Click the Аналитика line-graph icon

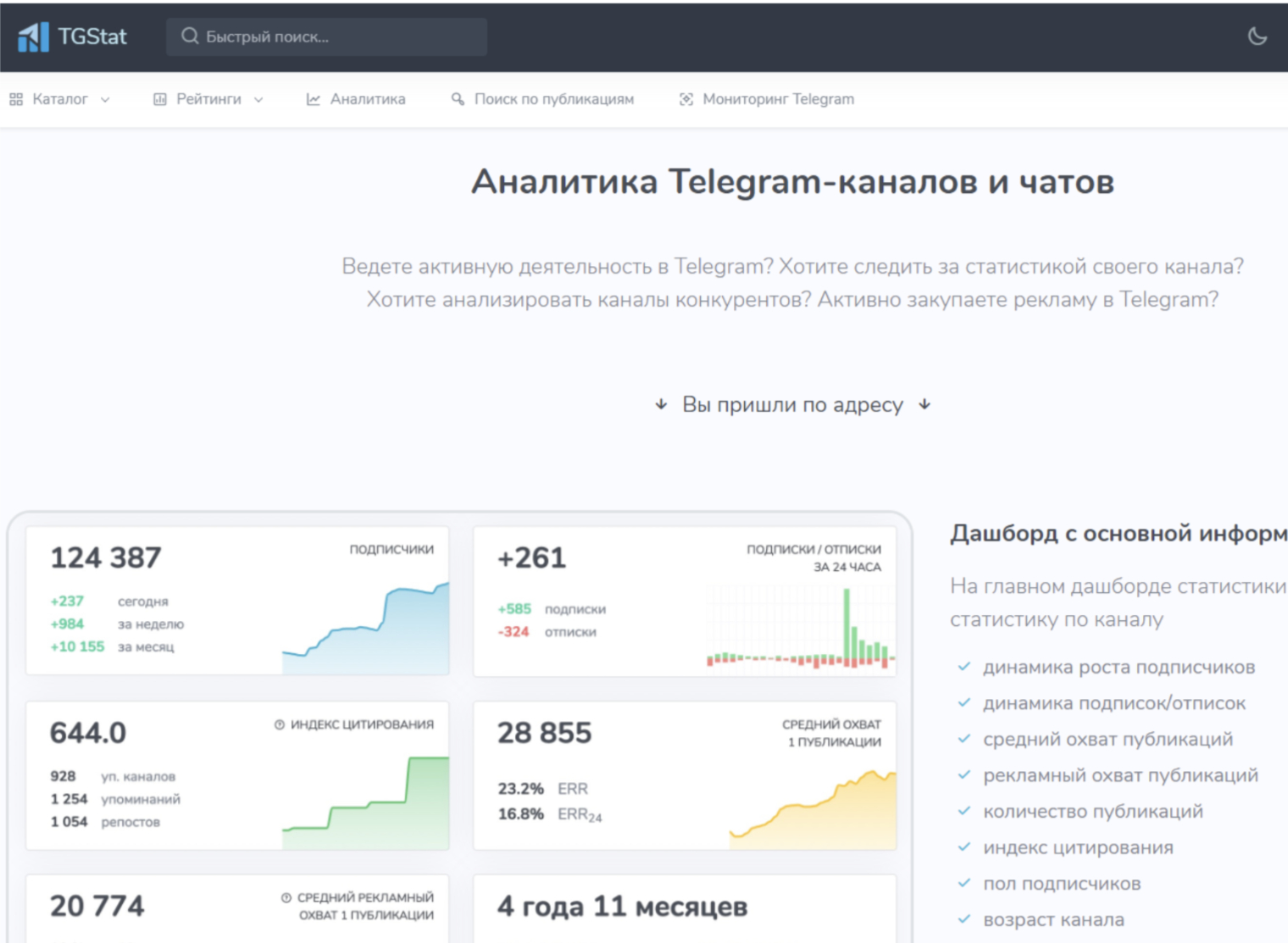[x=314, y=99]
